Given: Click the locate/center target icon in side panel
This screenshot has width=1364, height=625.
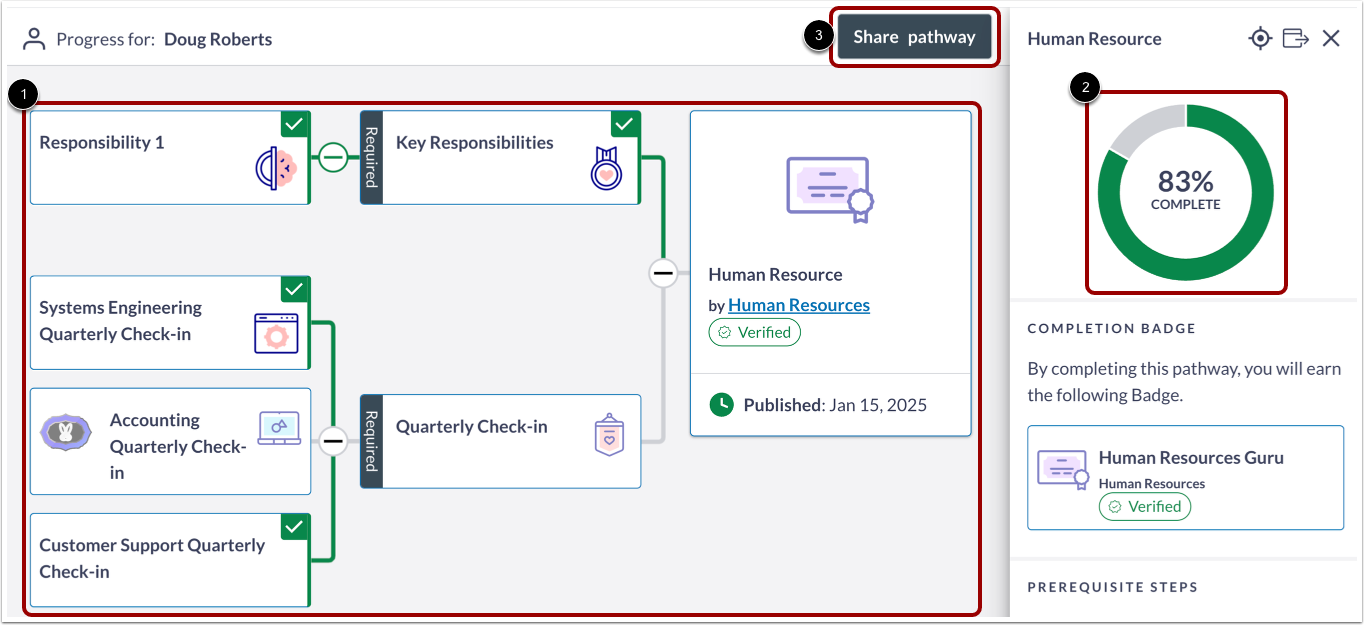Looking at the screenshot, I should [1260, 39].
